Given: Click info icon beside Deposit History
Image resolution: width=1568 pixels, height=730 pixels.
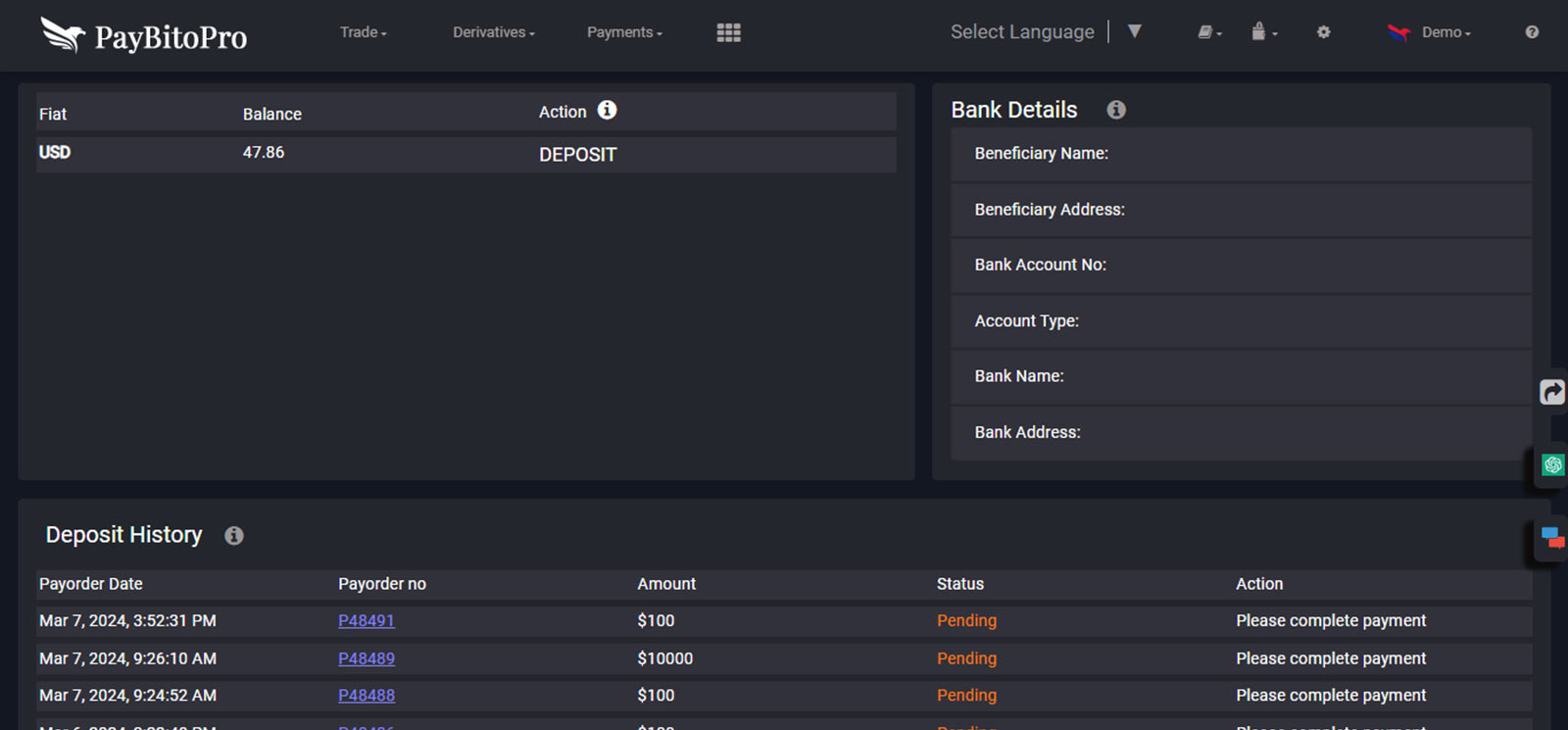Looking at the screenshot, I should [x=234, y=535].
